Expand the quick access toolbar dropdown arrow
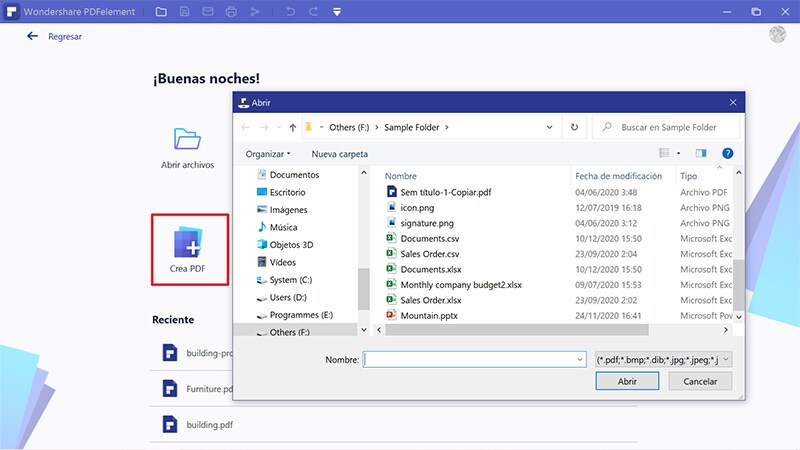Screen dimensions: 800x450 (337, 12)
